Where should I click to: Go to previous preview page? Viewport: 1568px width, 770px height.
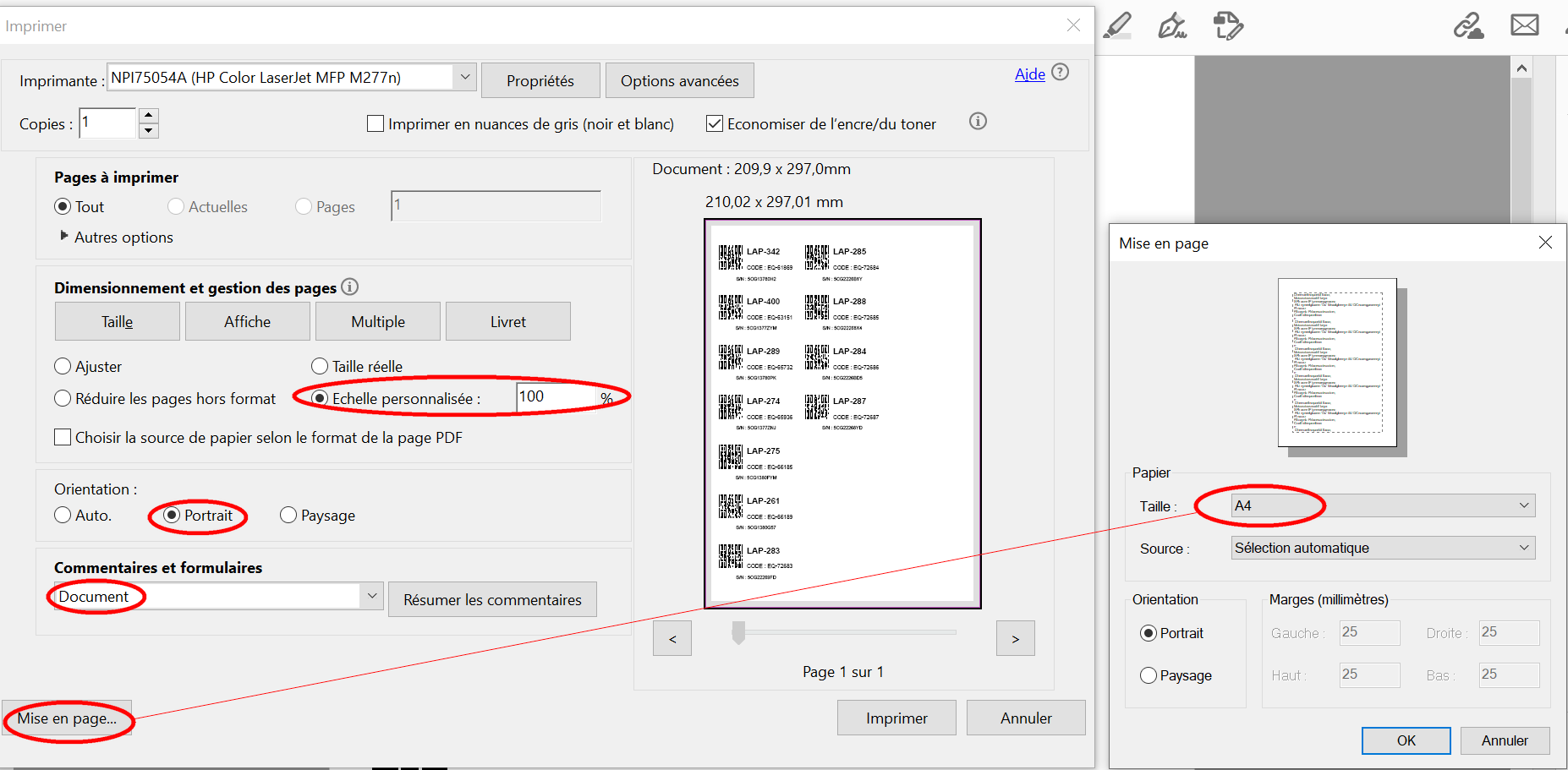[x=672, y=638]
